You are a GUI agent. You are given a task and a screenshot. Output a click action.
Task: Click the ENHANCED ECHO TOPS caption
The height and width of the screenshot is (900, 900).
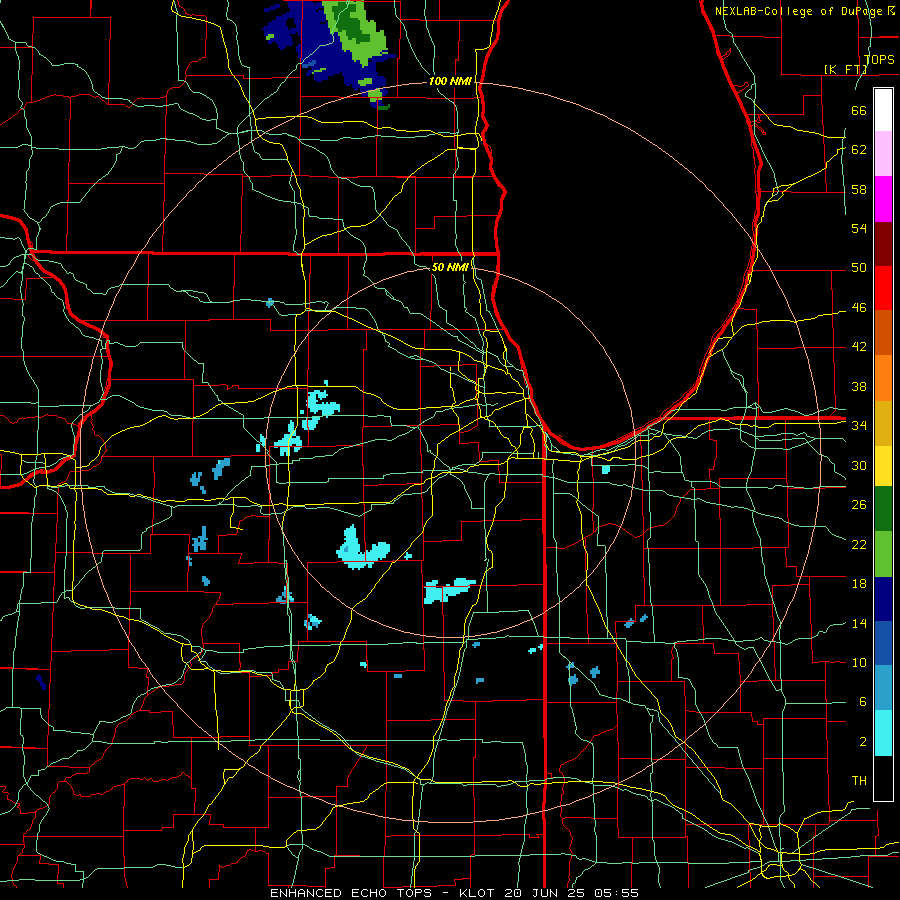[x=356, y=893]
